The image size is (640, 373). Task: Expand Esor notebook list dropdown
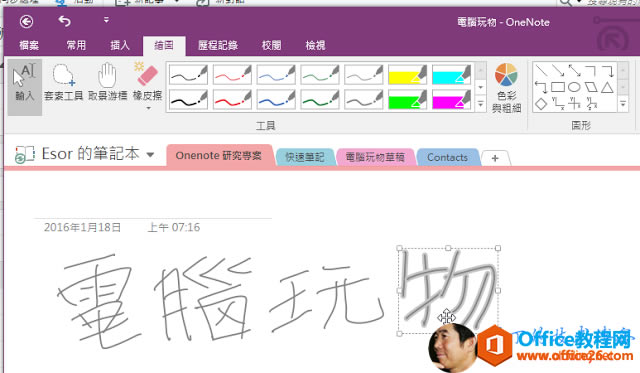pos(150,155)
